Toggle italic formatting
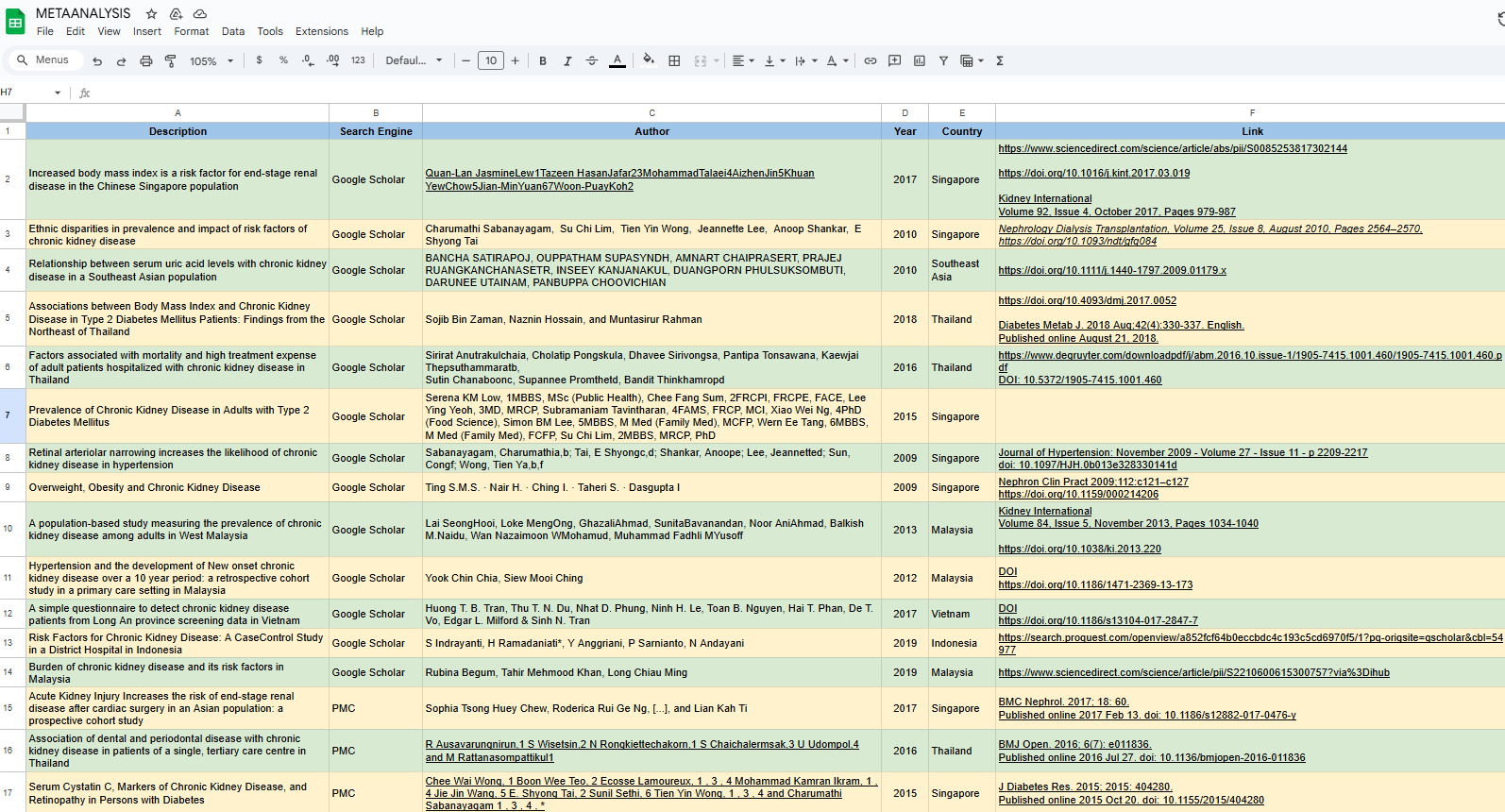This screenshot has height=812, width=1505. click(567, 60)
